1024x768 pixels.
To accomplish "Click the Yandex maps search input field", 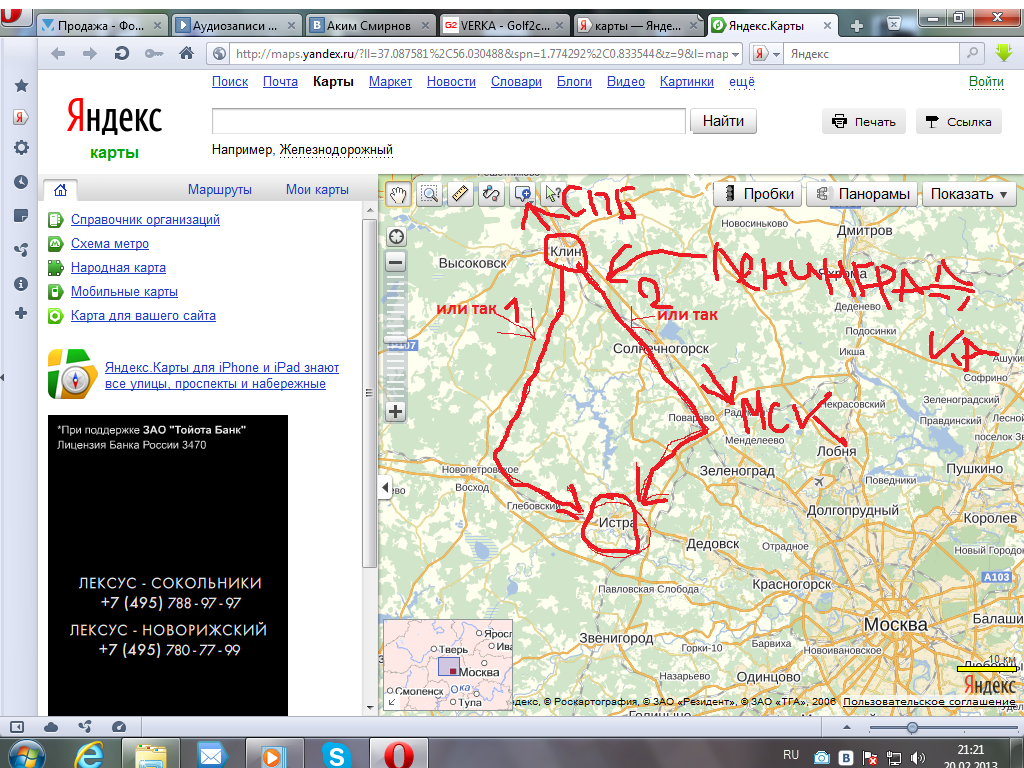I will [x=449, y=121].
